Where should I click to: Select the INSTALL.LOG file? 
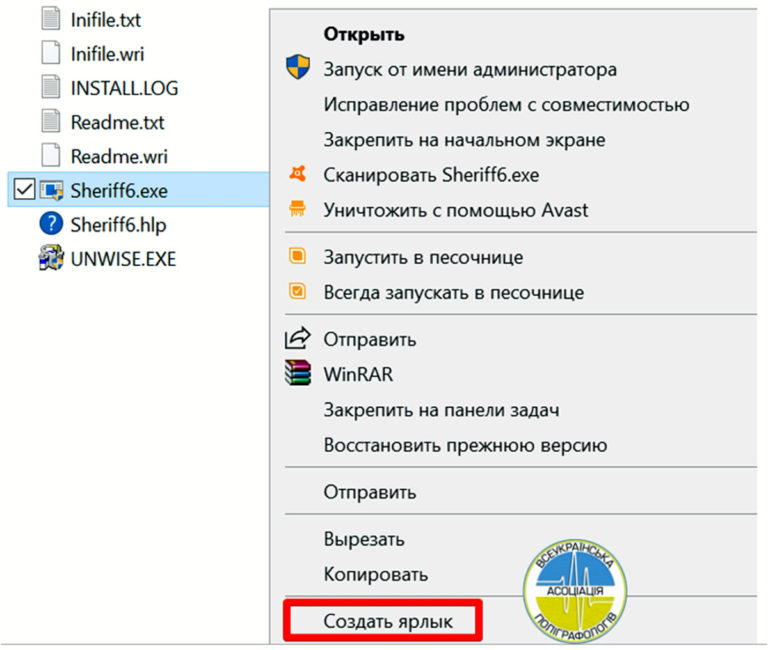click(124, 88)
